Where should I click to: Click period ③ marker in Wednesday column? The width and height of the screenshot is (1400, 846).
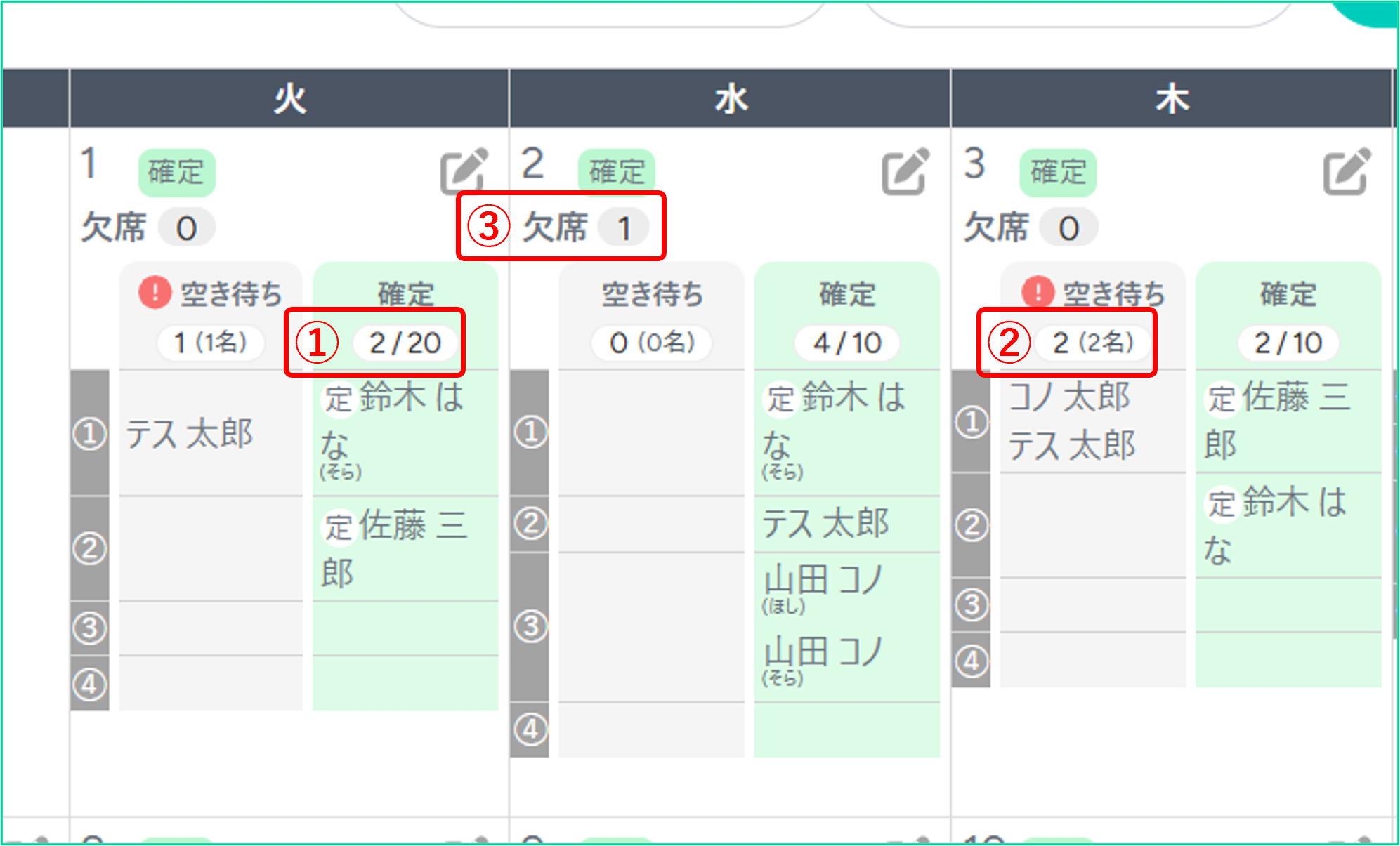pos(531,626)
